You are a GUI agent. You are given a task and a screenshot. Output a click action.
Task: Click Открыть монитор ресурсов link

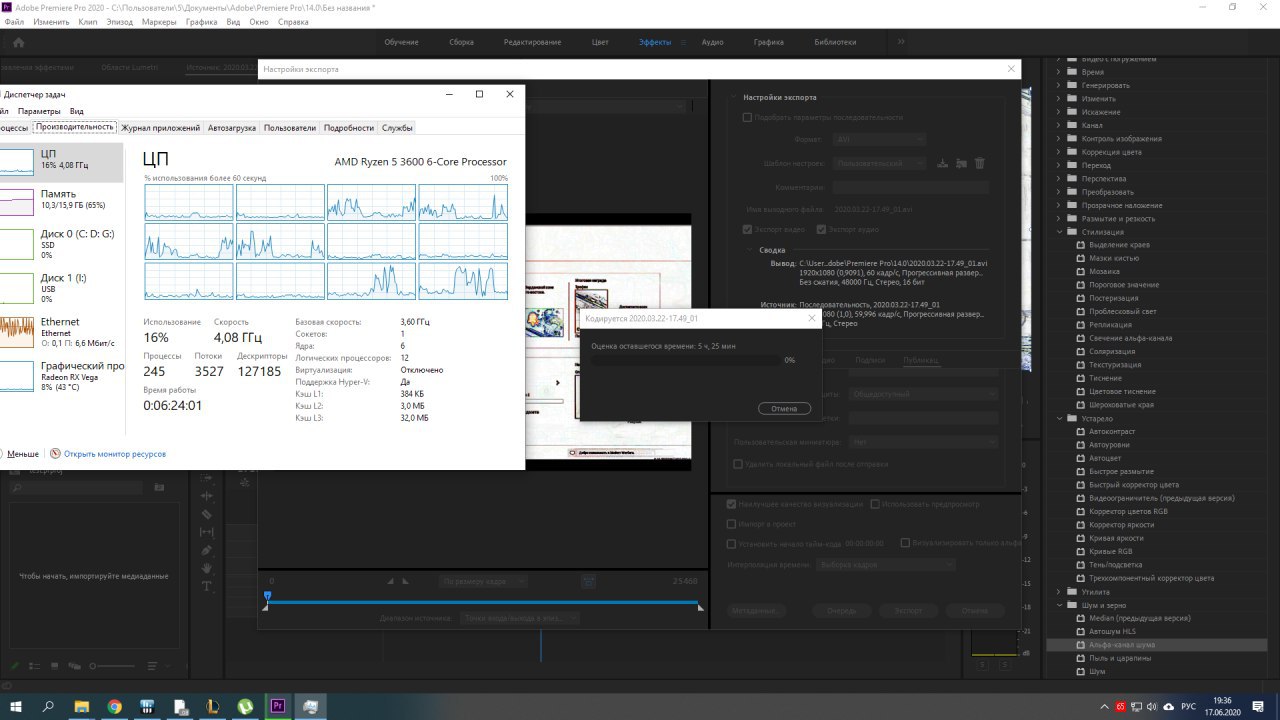point(115,454)
